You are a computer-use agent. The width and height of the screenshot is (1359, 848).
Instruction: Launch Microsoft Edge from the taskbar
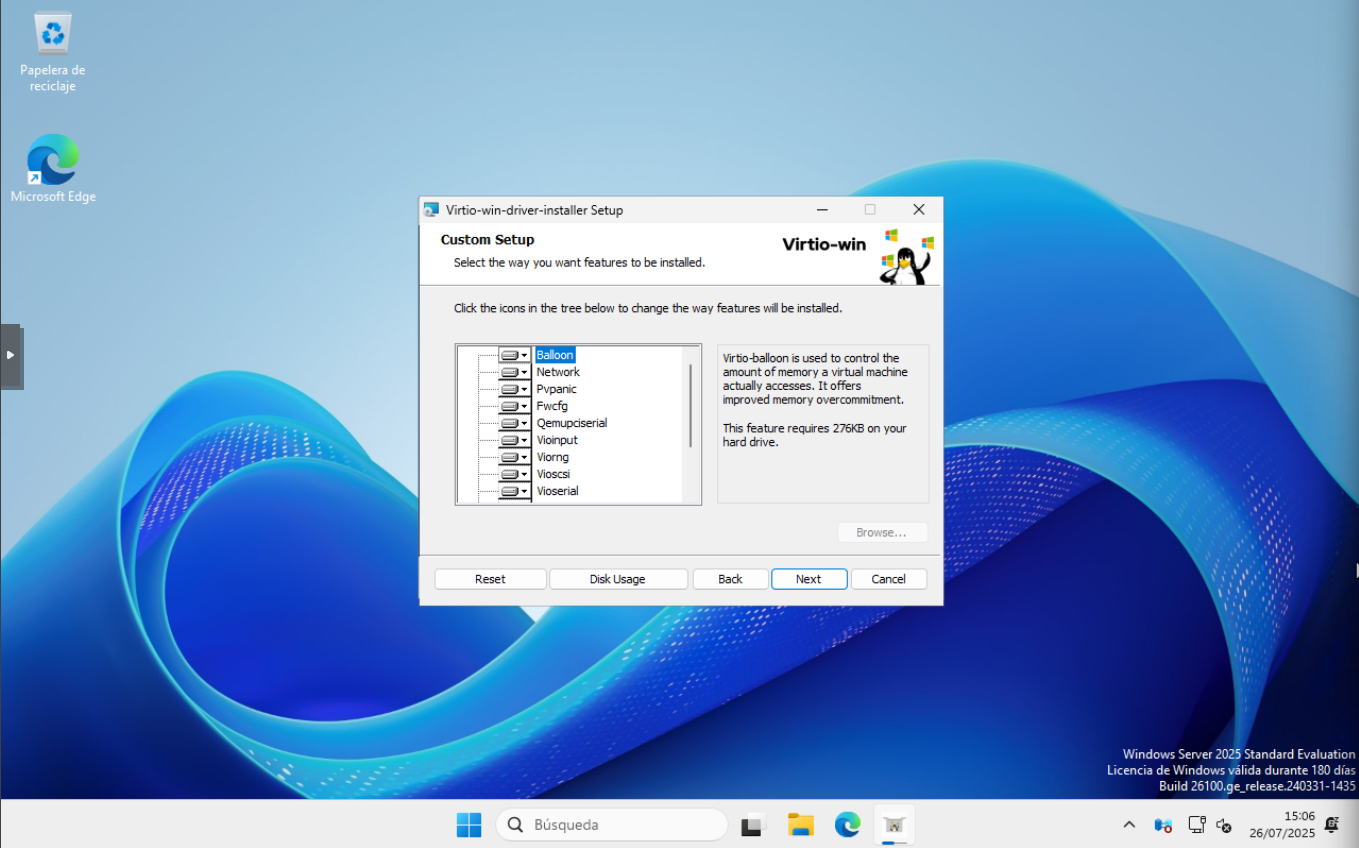(x=847, y=825)
